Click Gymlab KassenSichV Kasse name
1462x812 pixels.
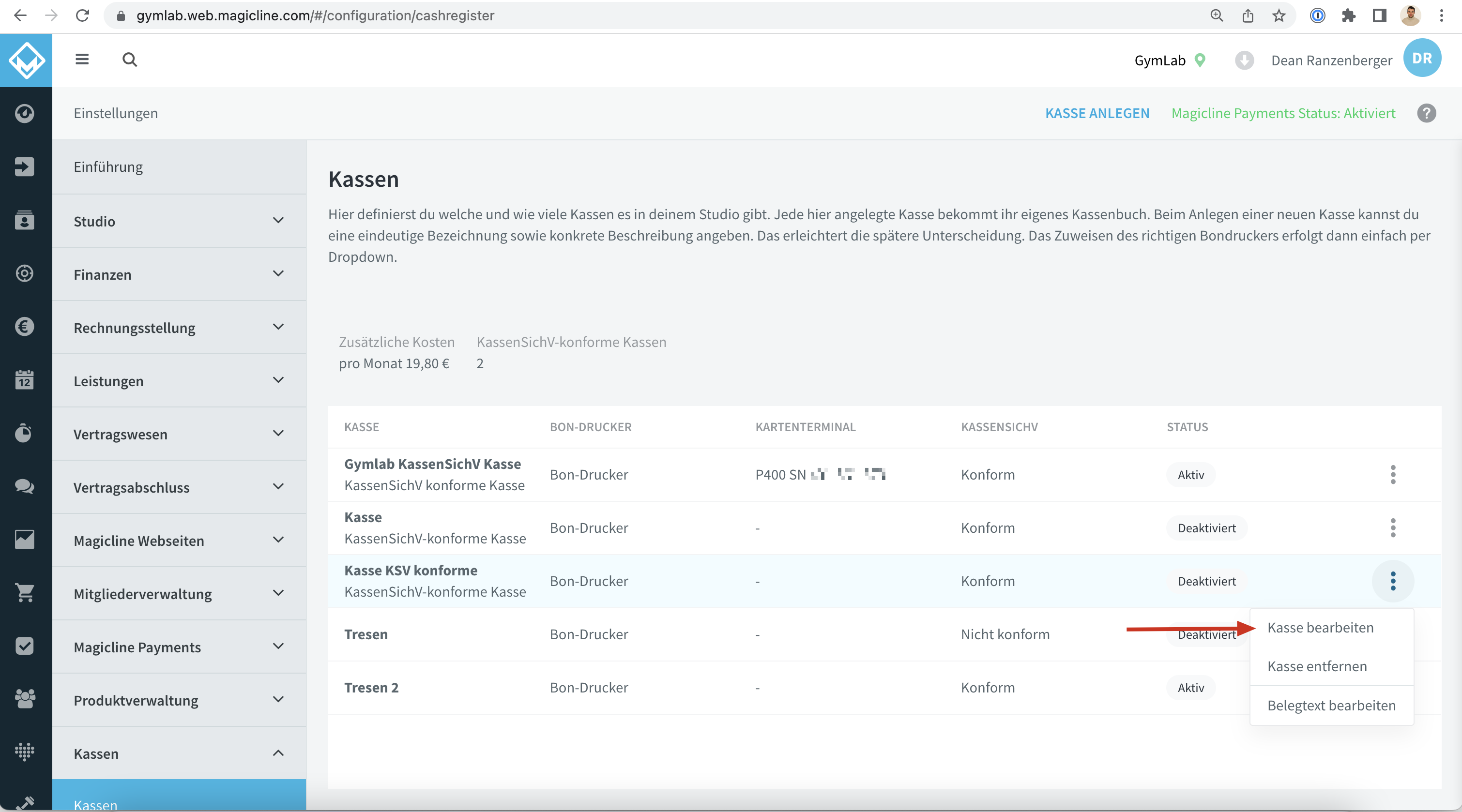(x=432, y=464)
